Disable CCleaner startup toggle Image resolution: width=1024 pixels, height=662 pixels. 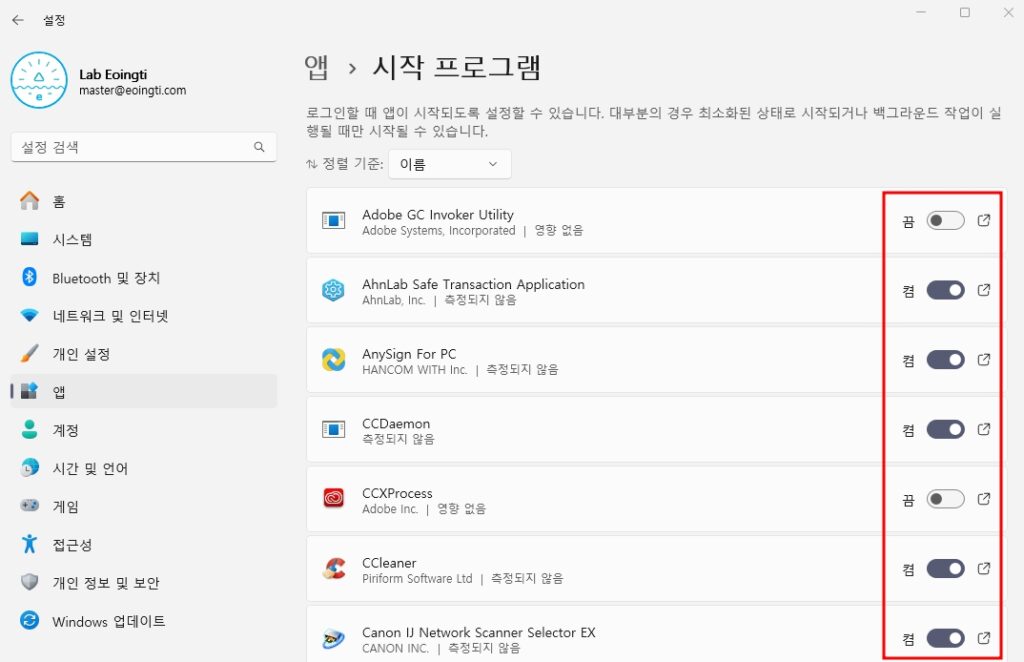tap(945, 569)
